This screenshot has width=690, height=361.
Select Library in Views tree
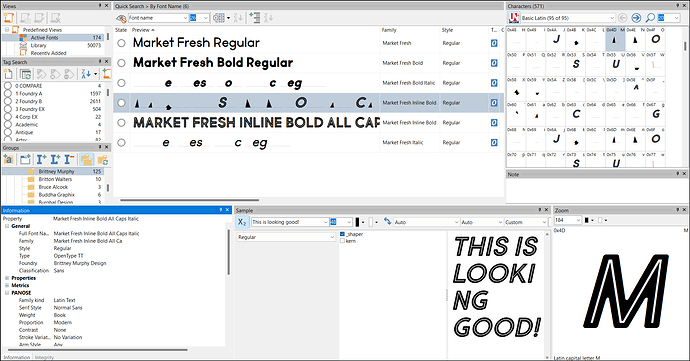38,45
